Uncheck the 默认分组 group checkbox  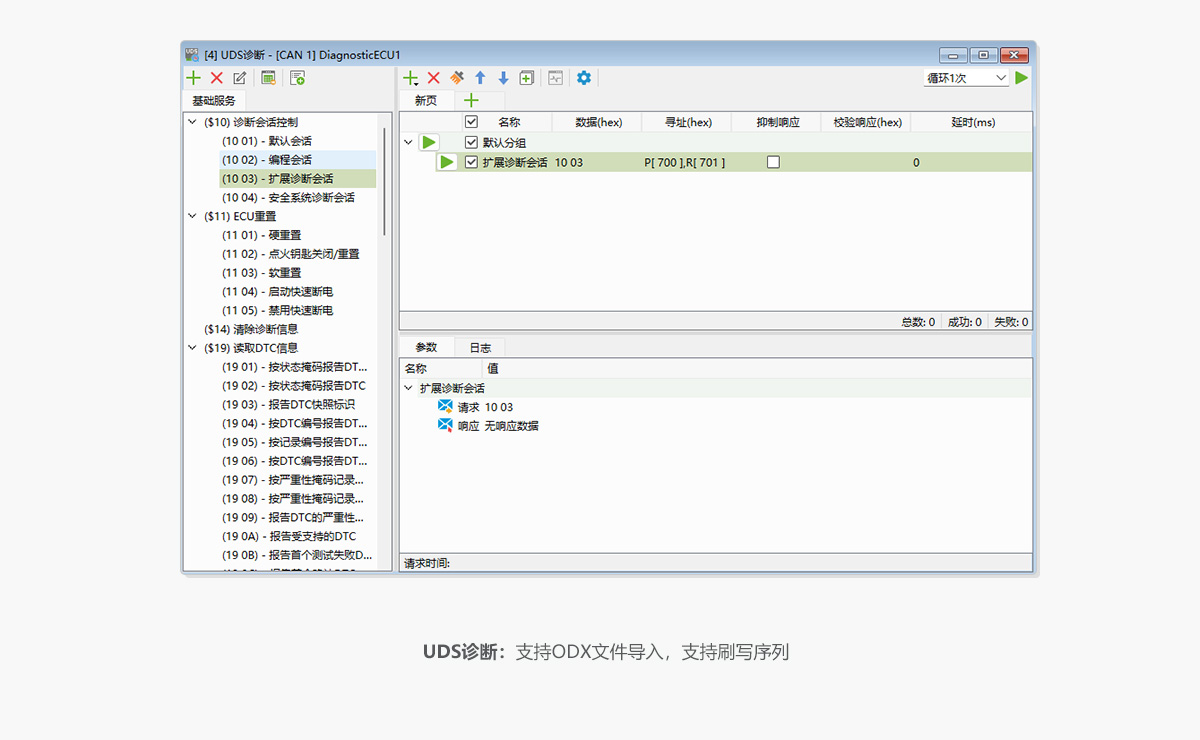coord(472,143)
